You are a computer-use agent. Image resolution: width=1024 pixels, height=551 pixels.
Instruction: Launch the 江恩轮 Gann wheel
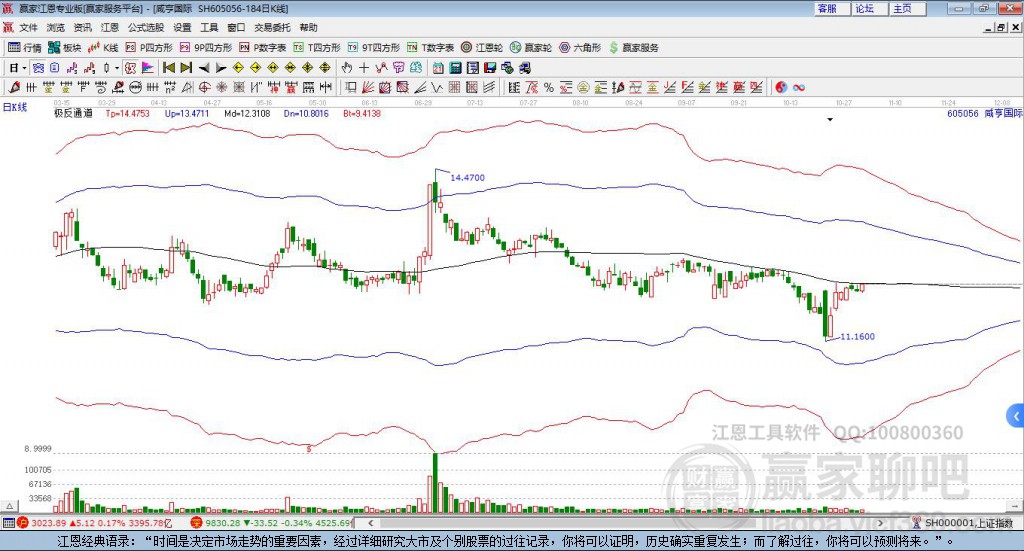(482, 48)
